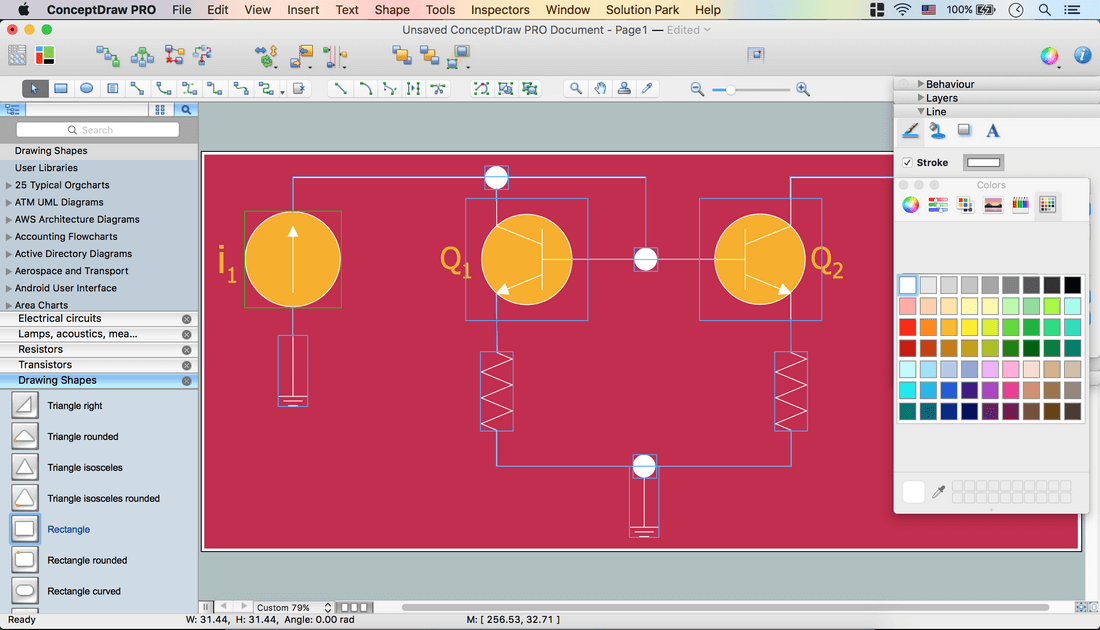The image size is (1100, 630).
Task: Expand the Layers panel
Action: [x=921, y=98]
